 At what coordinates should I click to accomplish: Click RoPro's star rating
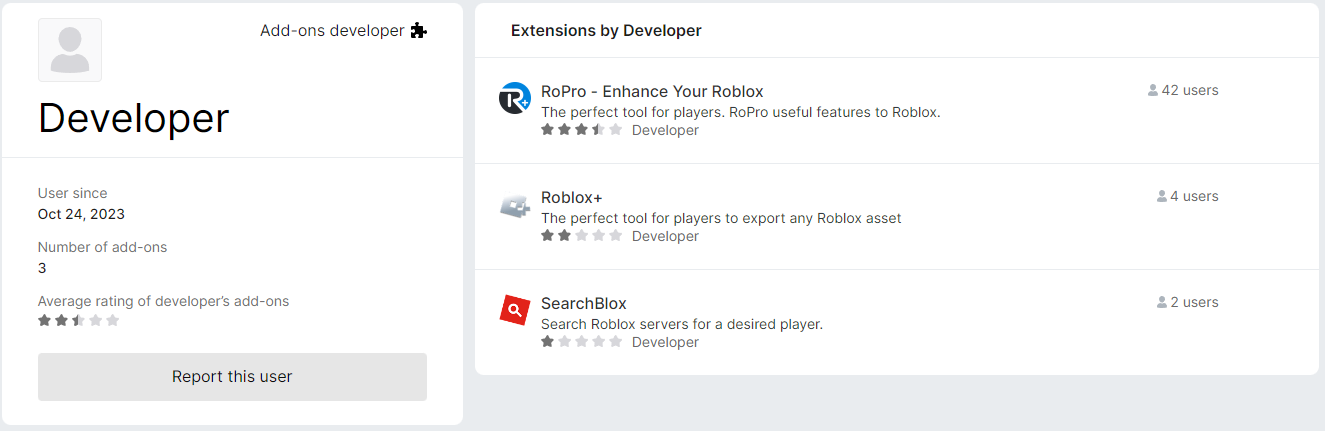(581, 130)
